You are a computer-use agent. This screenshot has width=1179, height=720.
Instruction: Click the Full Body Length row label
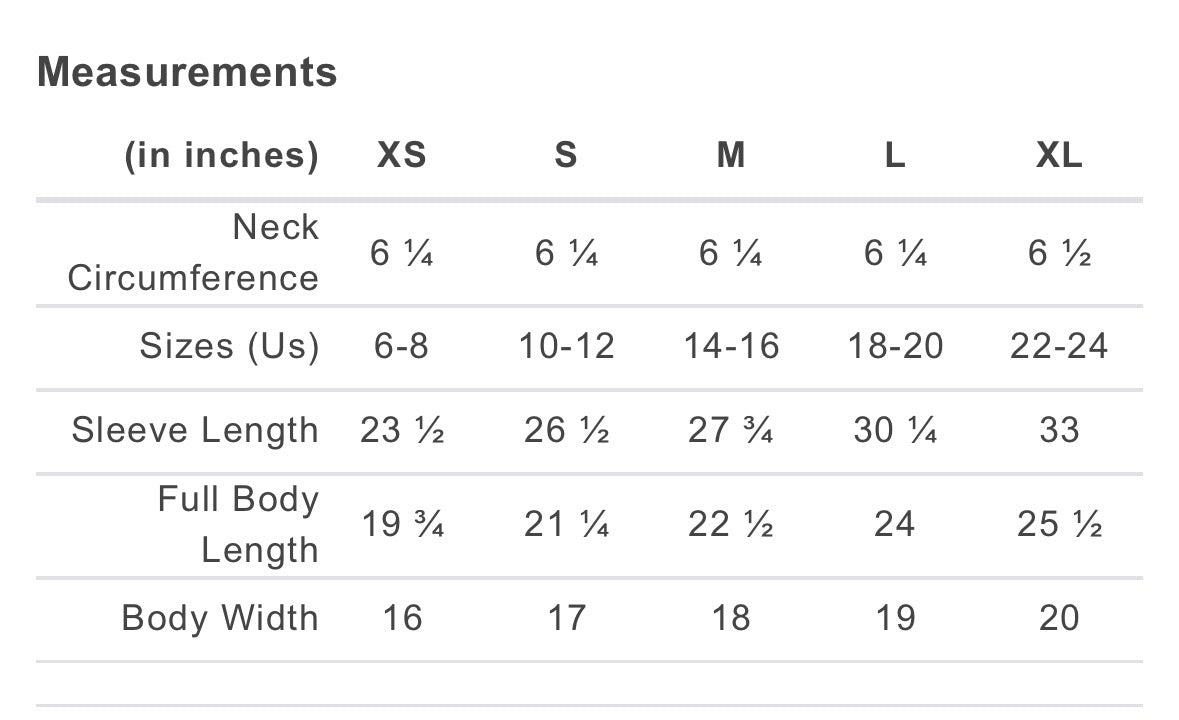point(238,524)
